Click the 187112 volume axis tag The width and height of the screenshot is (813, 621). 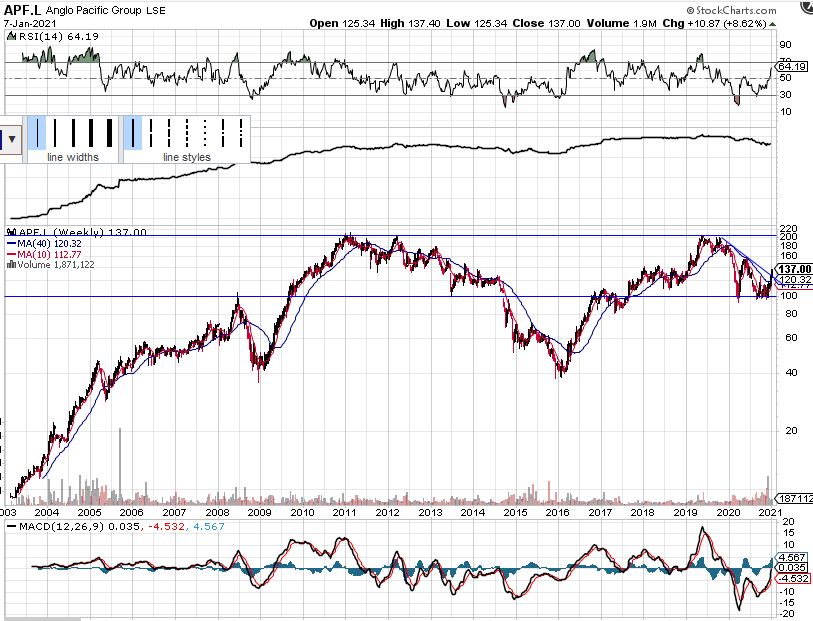click(794, 499)
